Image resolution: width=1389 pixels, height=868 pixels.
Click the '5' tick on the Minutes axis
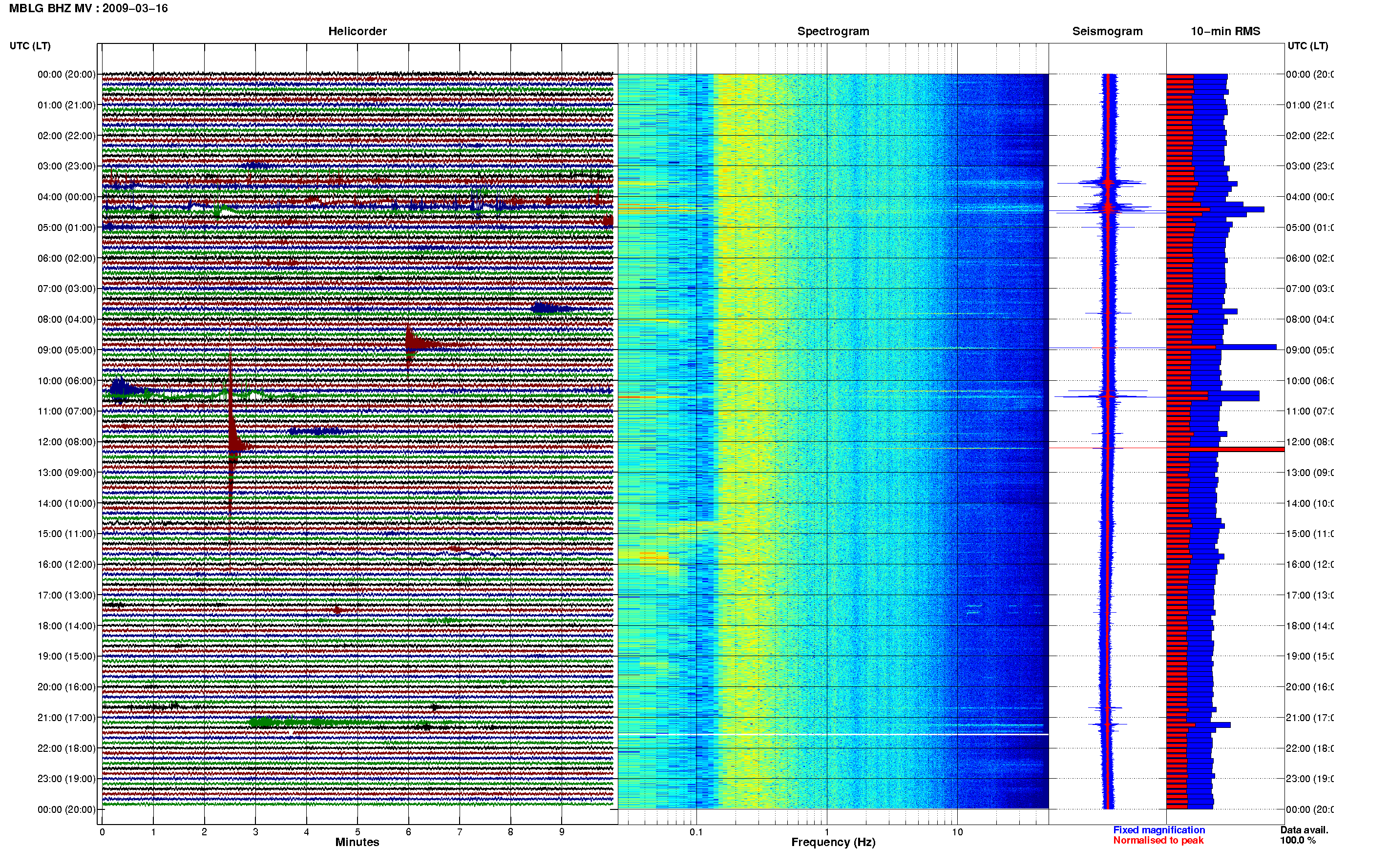point(357,832)
